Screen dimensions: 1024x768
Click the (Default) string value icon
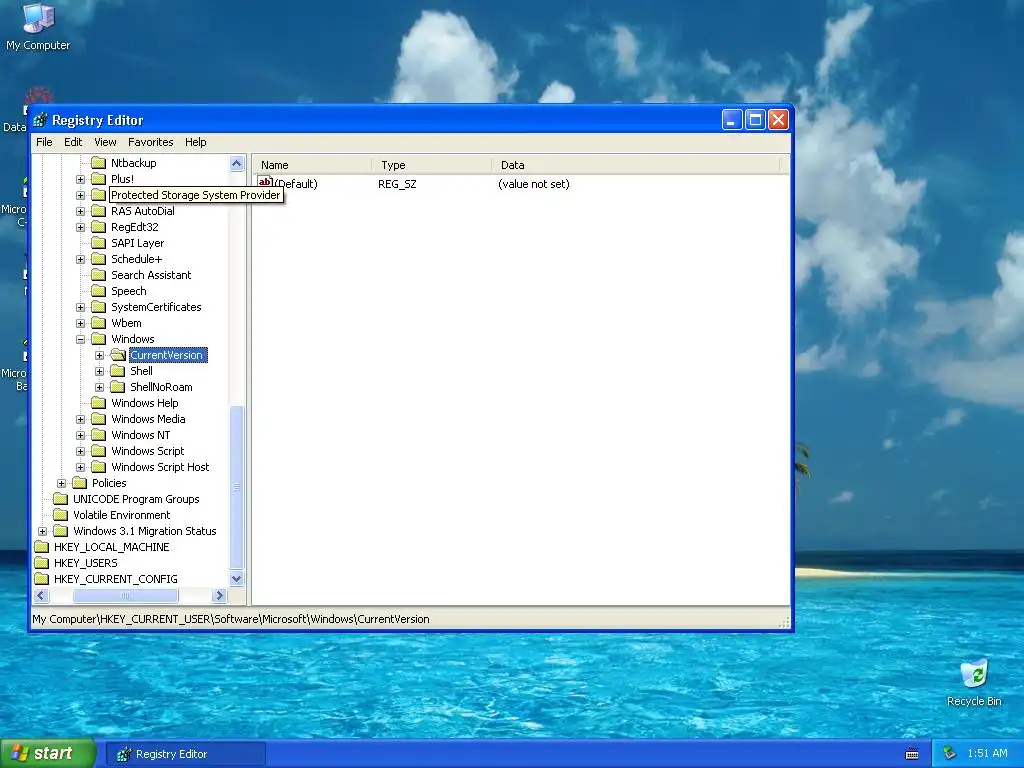click(265, 183)
